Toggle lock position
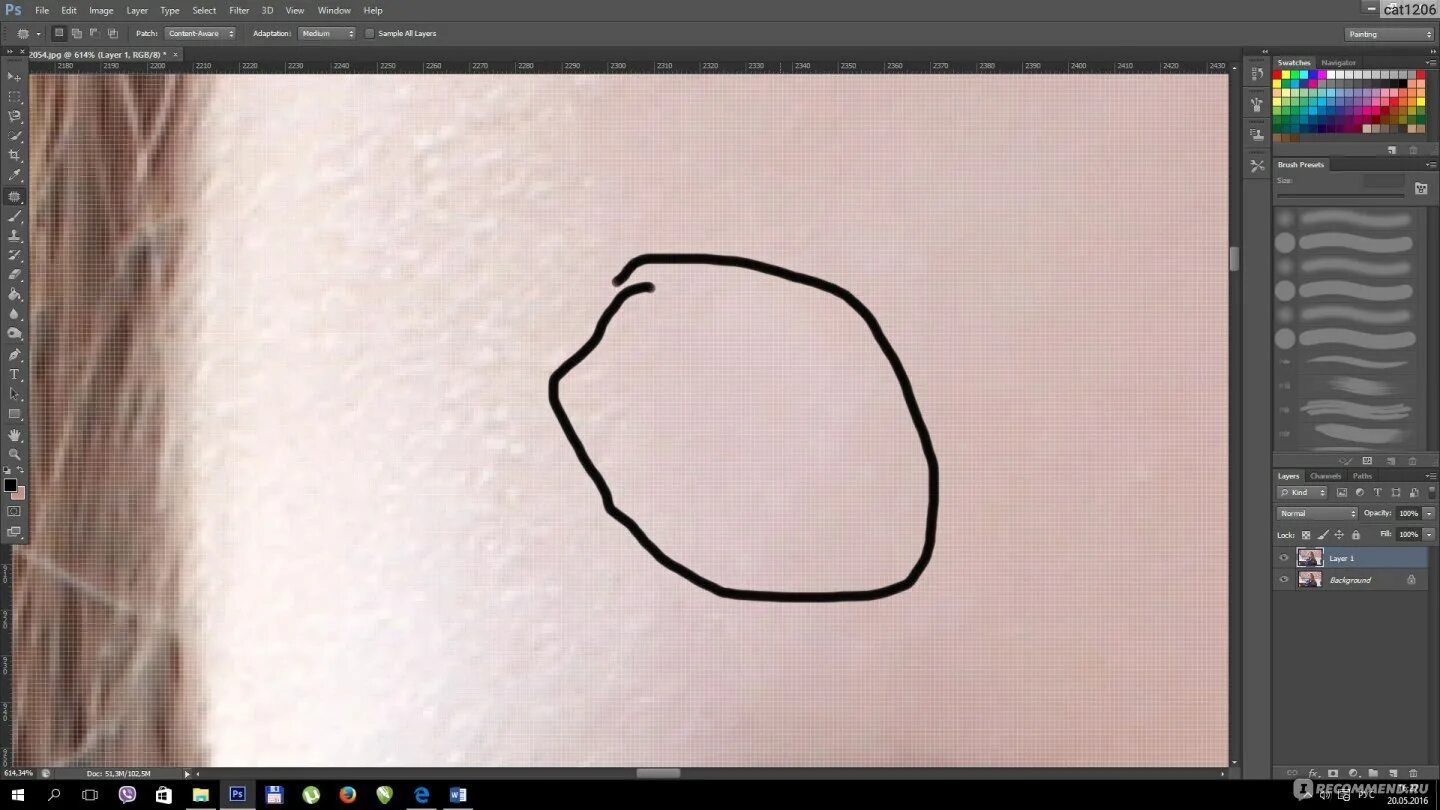 (x=1339, y=535)
